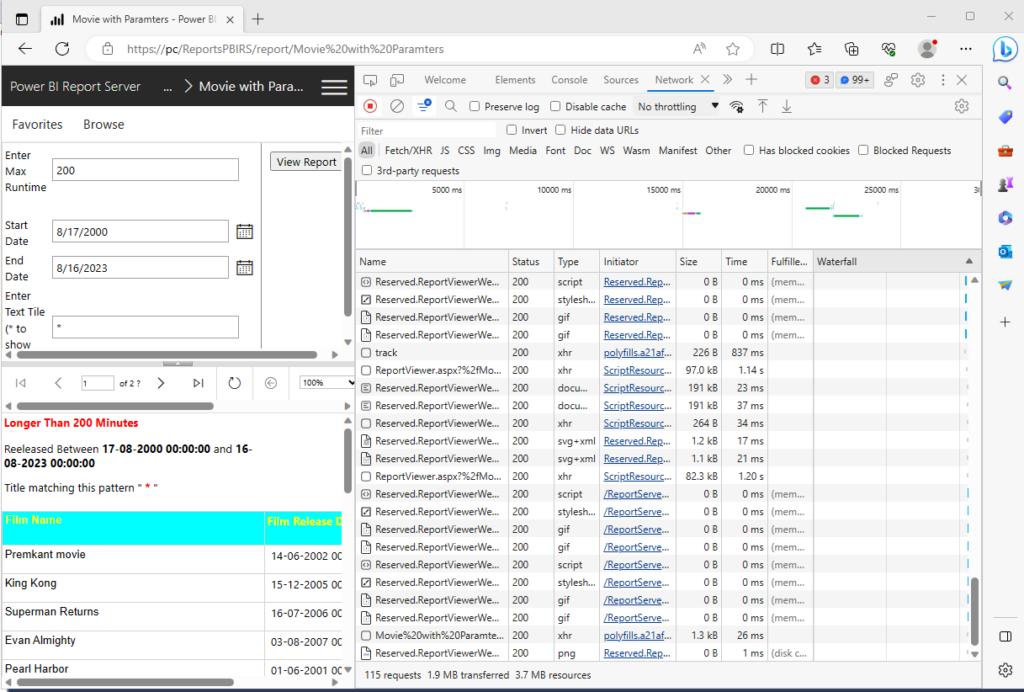Enable the Preserve log checkbox
The width and height of the screenshot is (1024, 692).
point(475,106)
